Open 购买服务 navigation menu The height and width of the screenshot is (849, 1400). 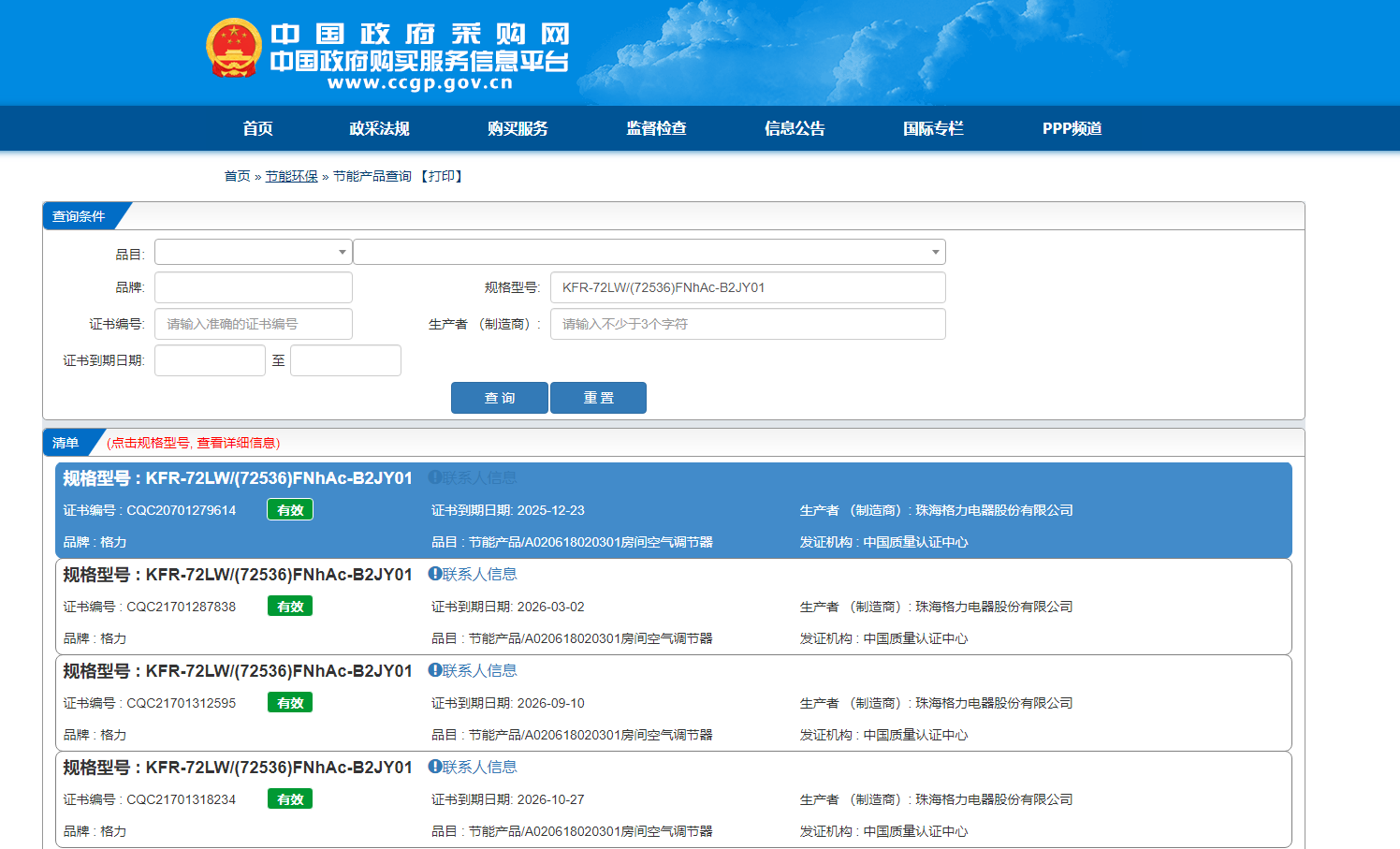click(518, 128)
